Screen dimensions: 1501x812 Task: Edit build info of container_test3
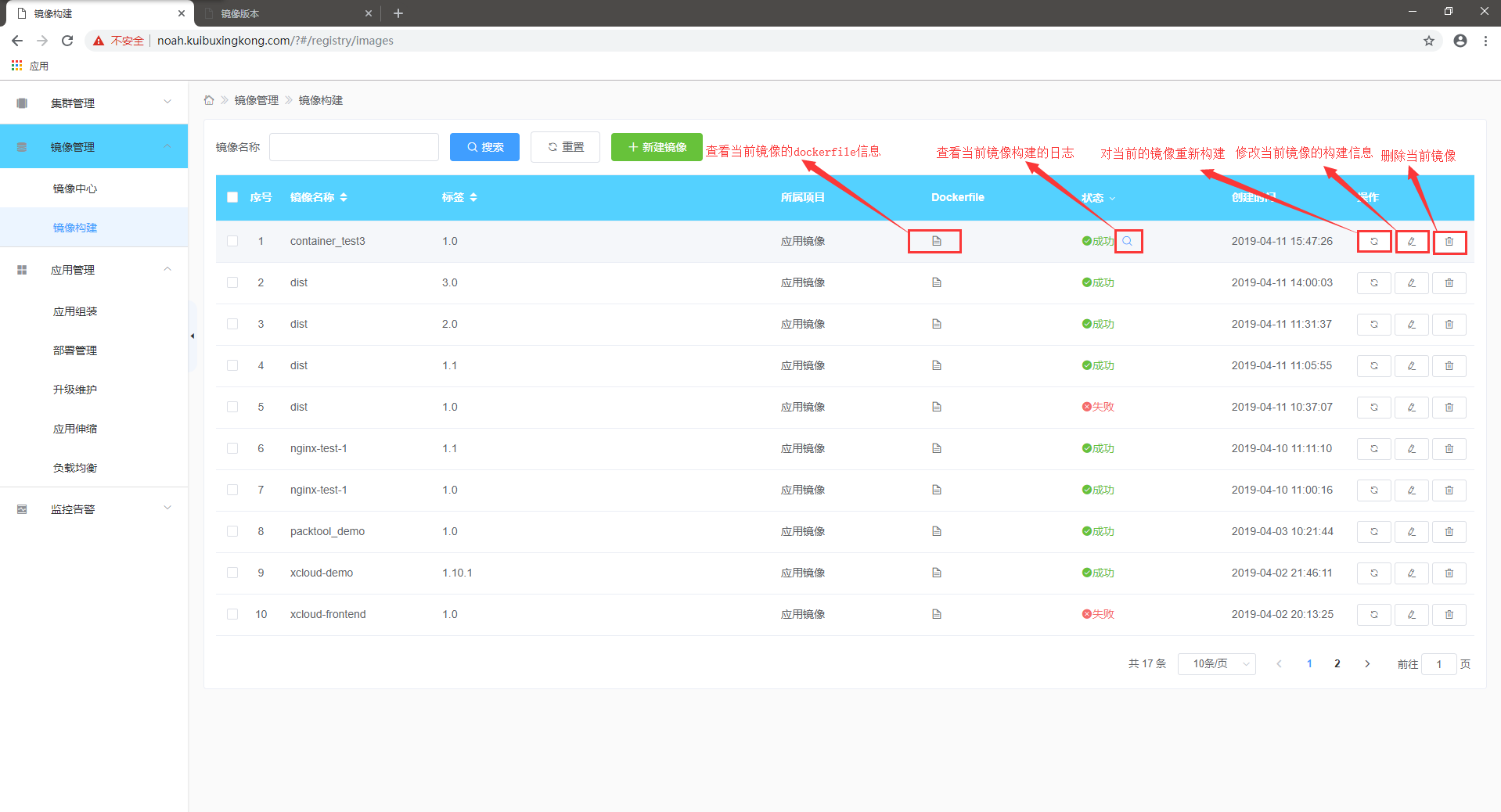[1411, 242]
